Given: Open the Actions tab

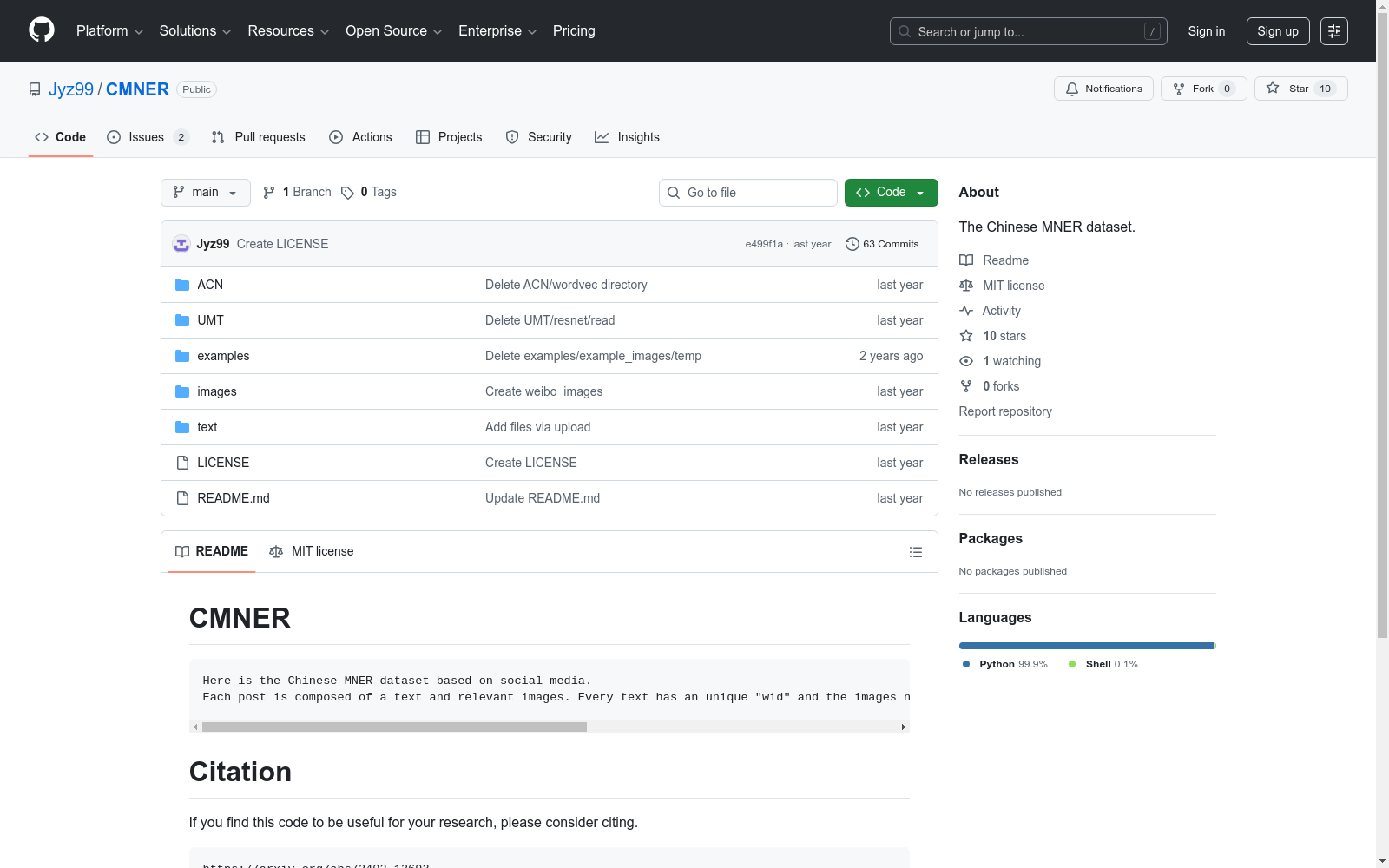Looking at the screenshot, I should click(361, 137).
